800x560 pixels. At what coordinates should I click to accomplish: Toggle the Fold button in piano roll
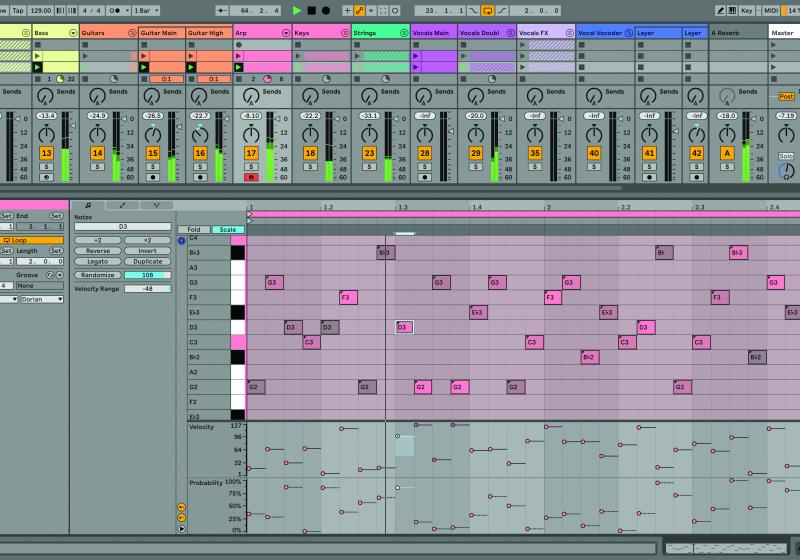194,230
